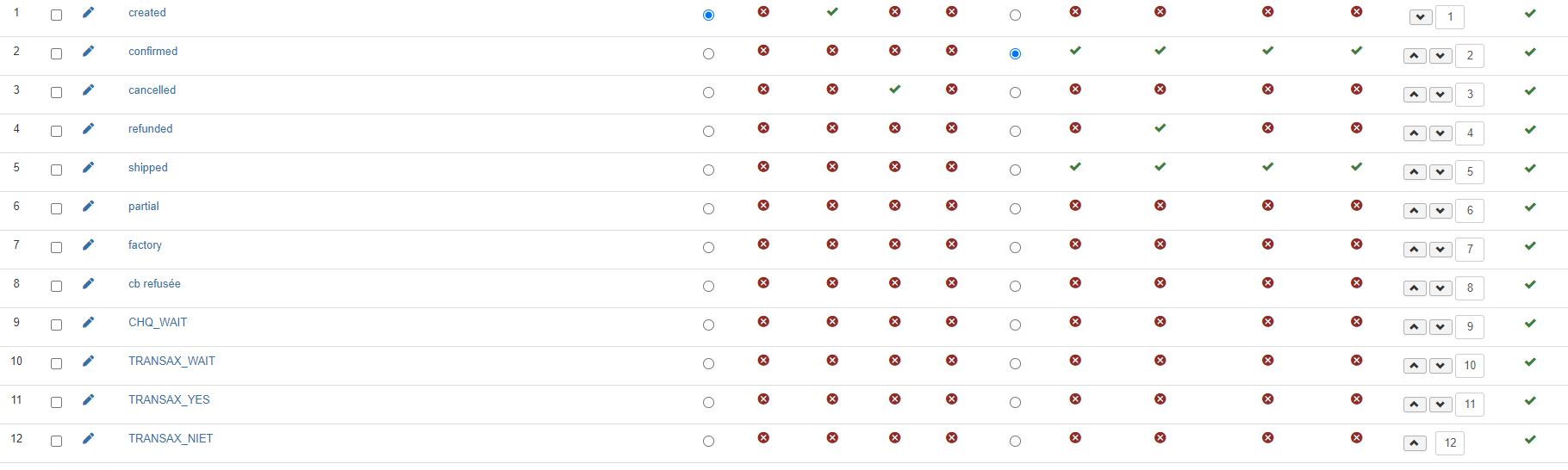Click up arrow in the factory row

(x=1415, y=250)
